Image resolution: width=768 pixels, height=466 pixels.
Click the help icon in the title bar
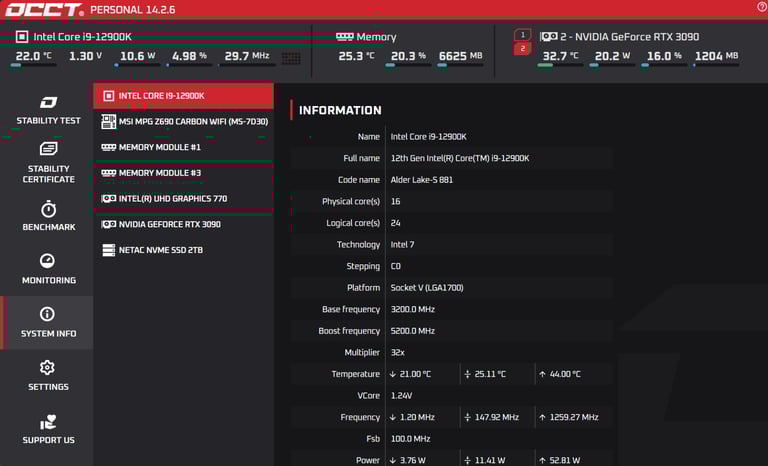click(762, 6)
